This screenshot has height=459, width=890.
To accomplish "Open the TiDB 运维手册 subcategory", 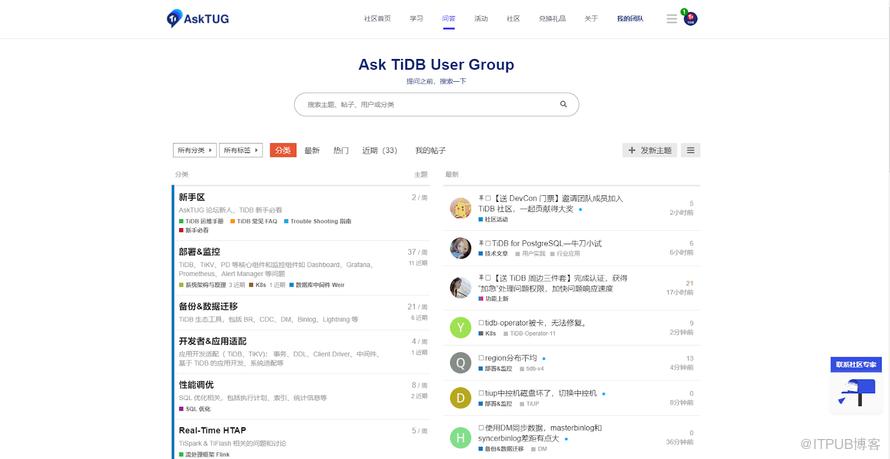I will tap(201, 221).
